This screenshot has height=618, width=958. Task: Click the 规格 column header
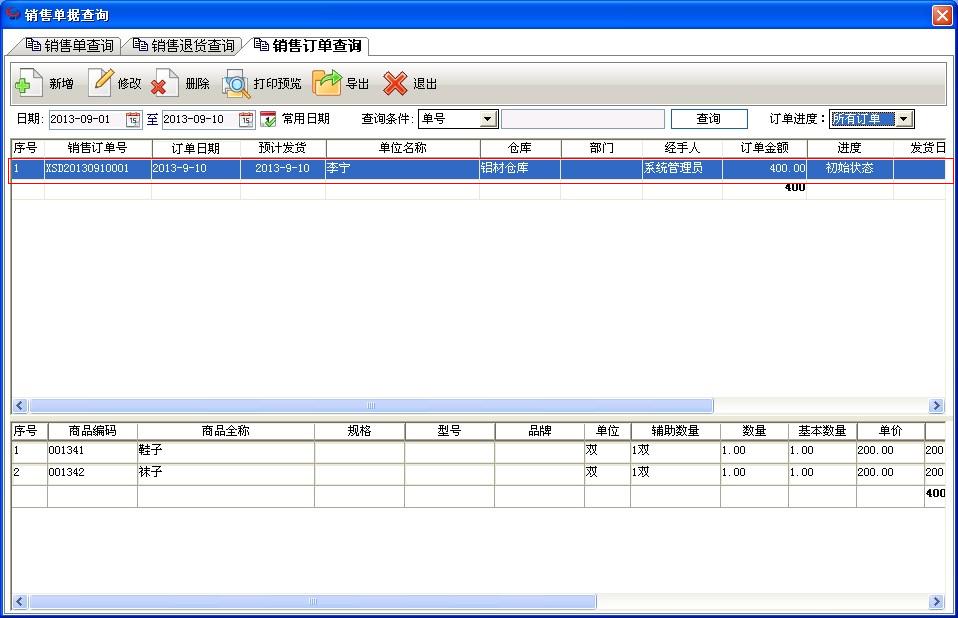[359, 431]
